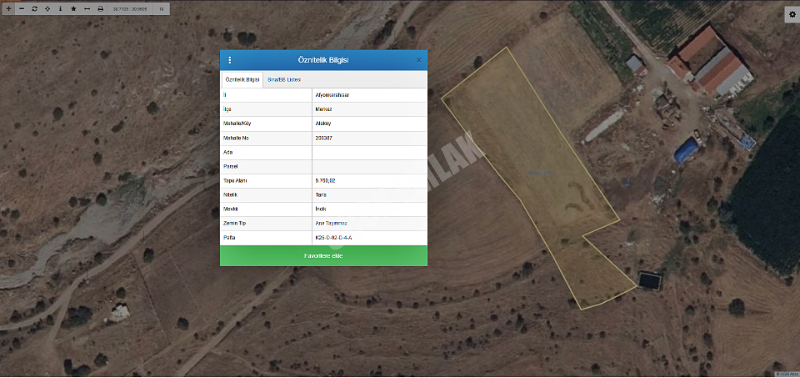Click the refresh map icon

pyautogui.click(x=35, y=9)
